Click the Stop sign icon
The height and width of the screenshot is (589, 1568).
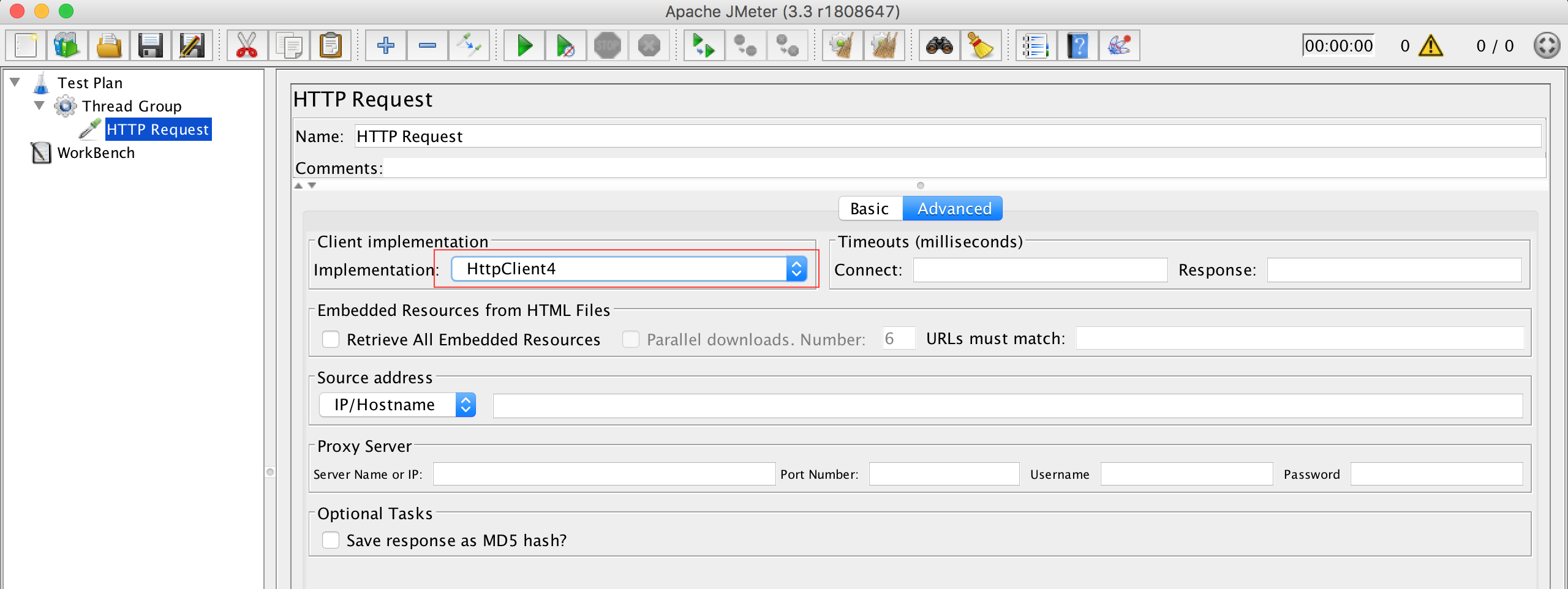coord(607,45)
